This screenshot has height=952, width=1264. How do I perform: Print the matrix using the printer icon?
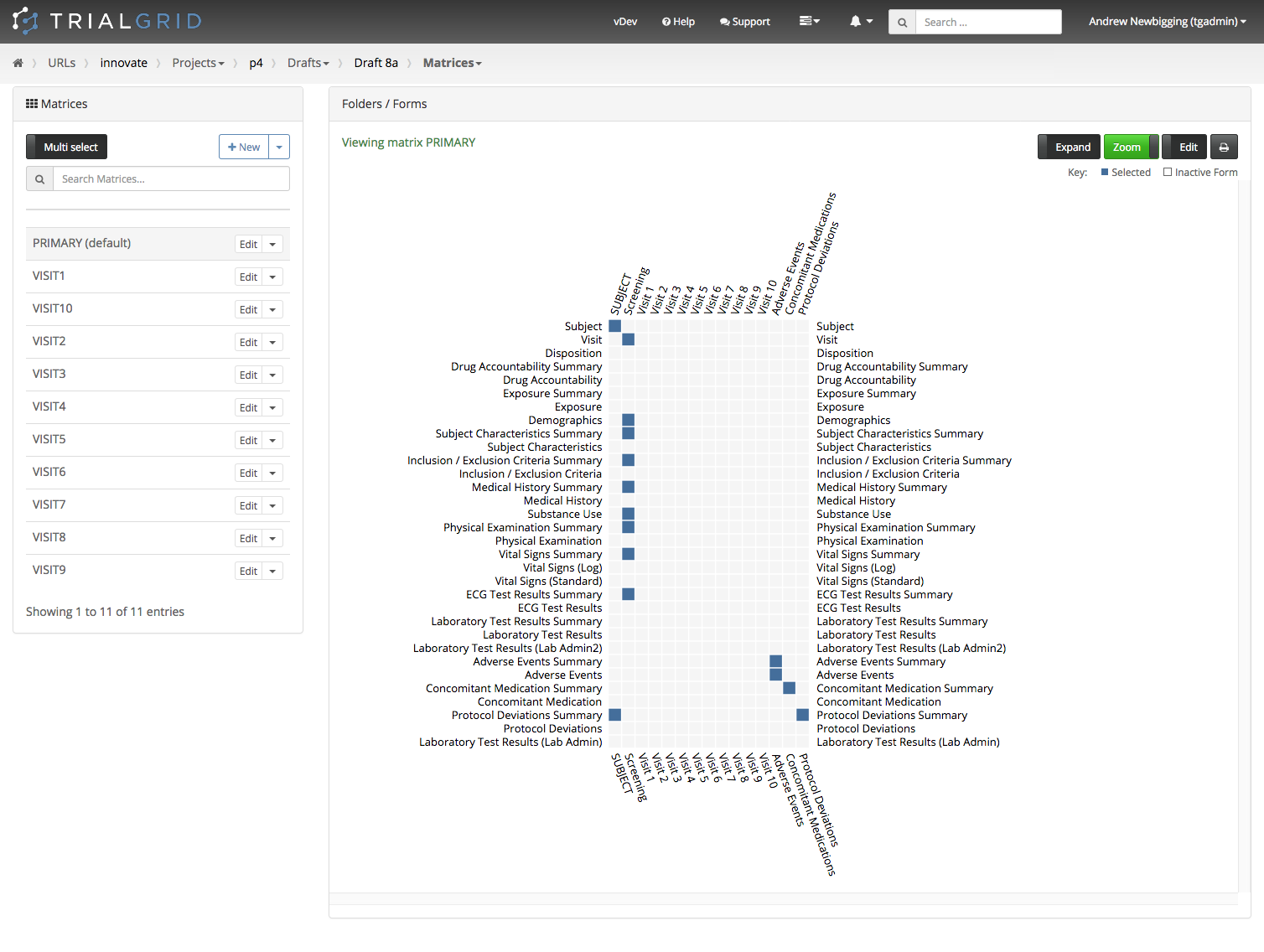[1224, 147]
